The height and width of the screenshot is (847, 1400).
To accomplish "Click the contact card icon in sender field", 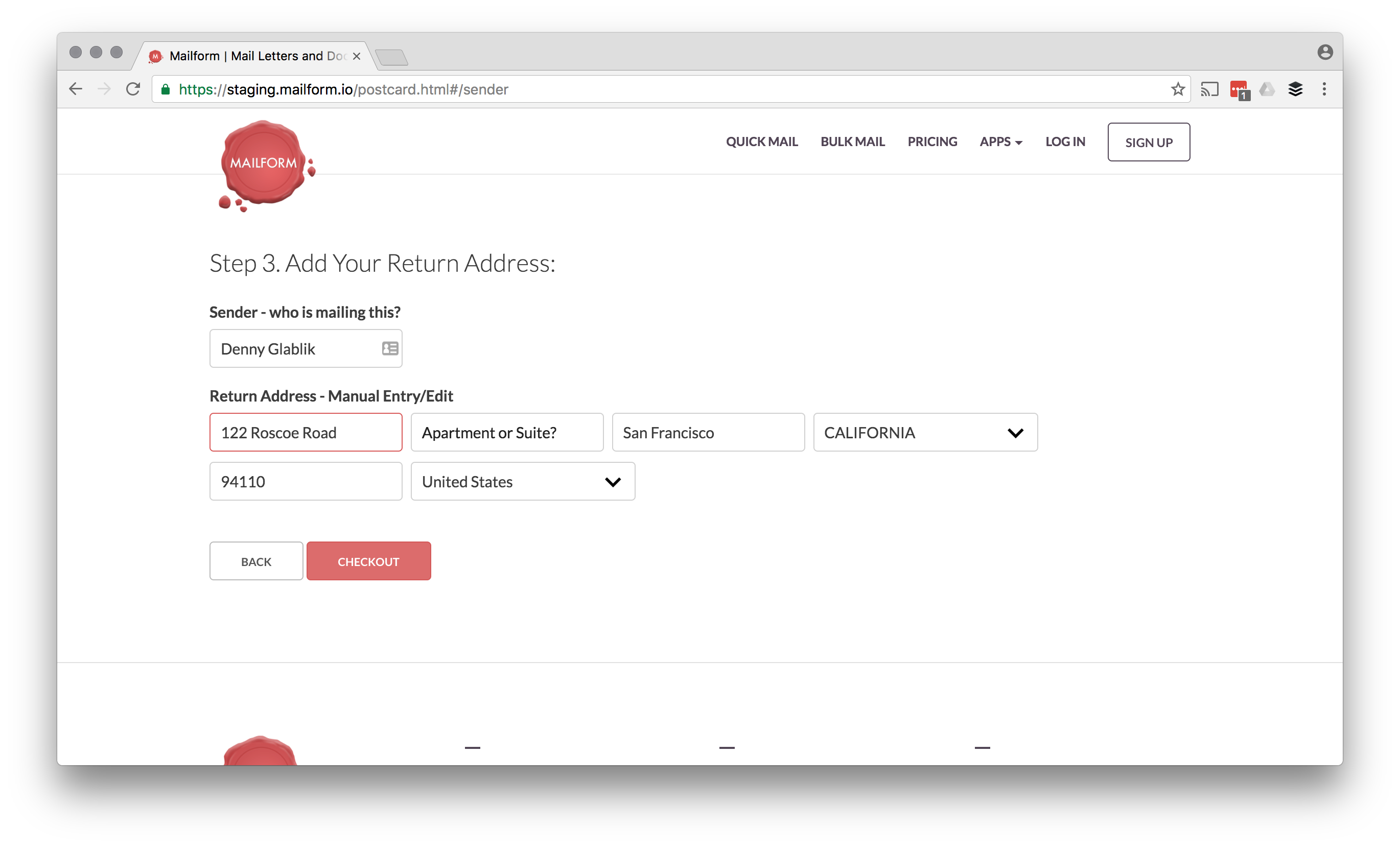I will click(390, 348).
